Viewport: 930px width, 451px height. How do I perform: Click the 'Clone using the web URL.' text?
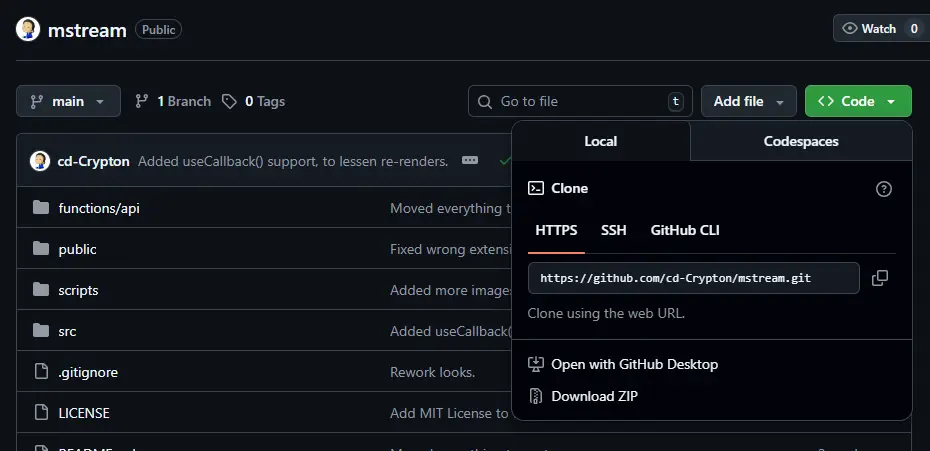coord(606,313)
